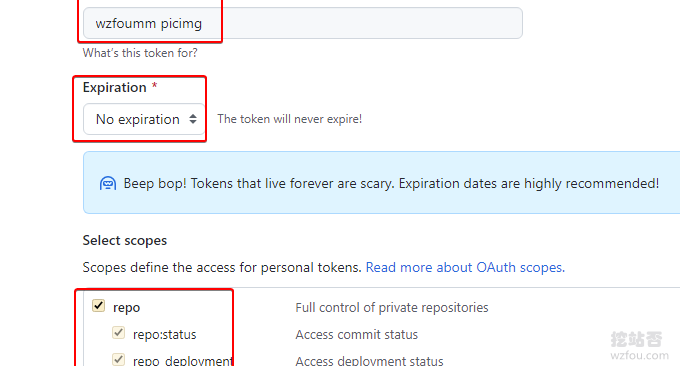Click the 'wzfoumm picimg' note input field
The height and width of the screenshot is (366, 680).
coord(303,23)
